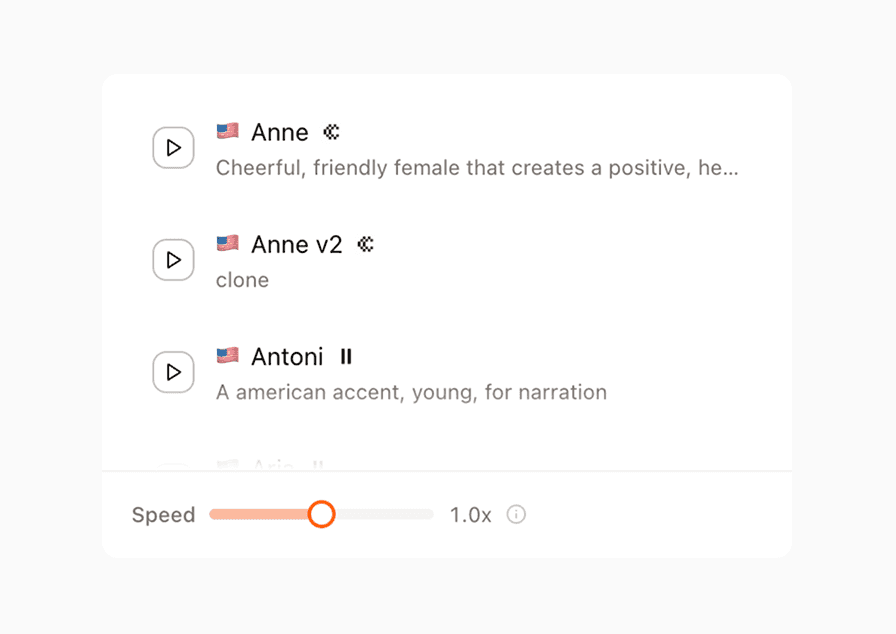Click the US flag icon beside Anne

click(228, 130)
